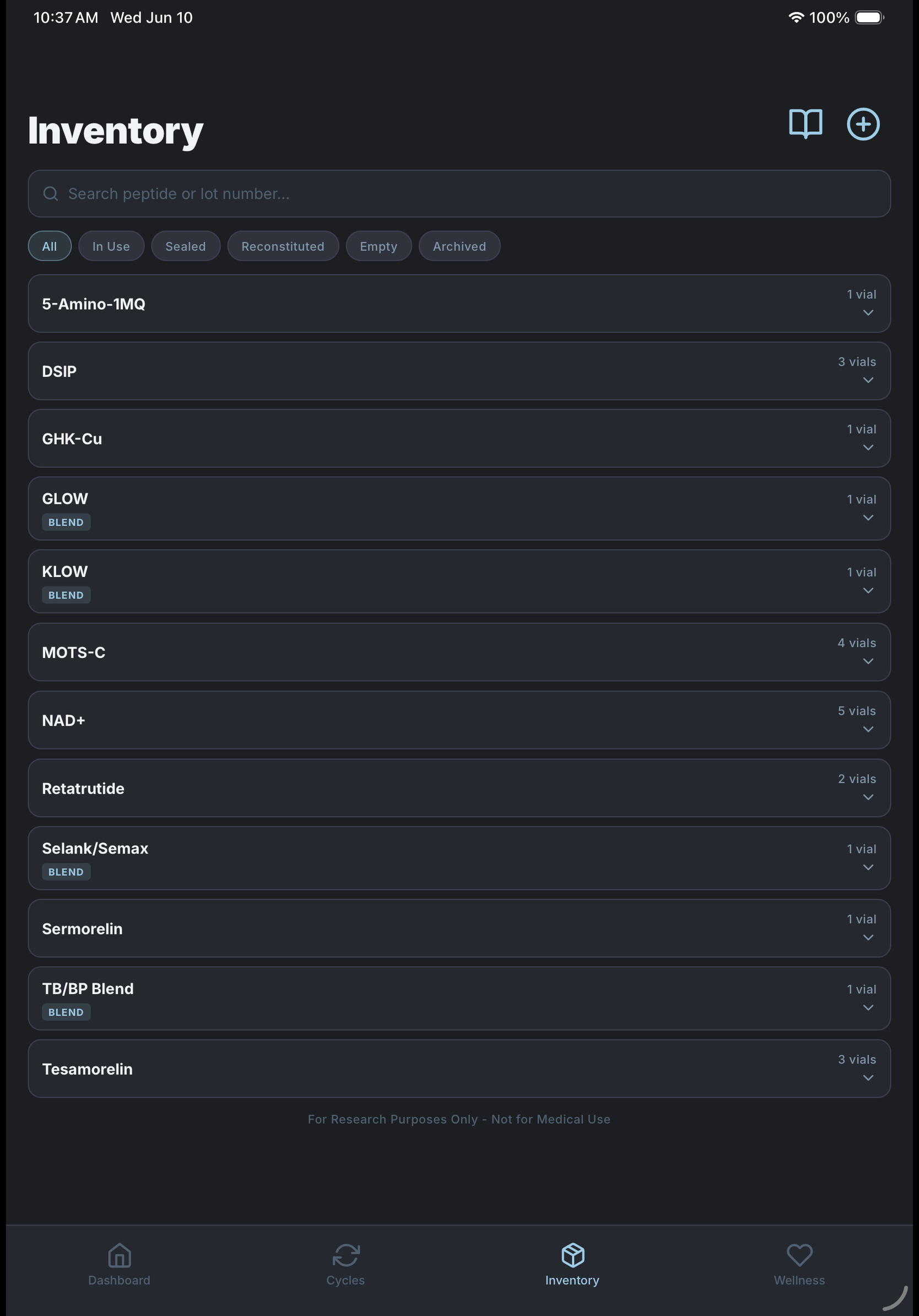
Task: Expand the Sermorelin row chevron
Action: click(x=868, y=937)
